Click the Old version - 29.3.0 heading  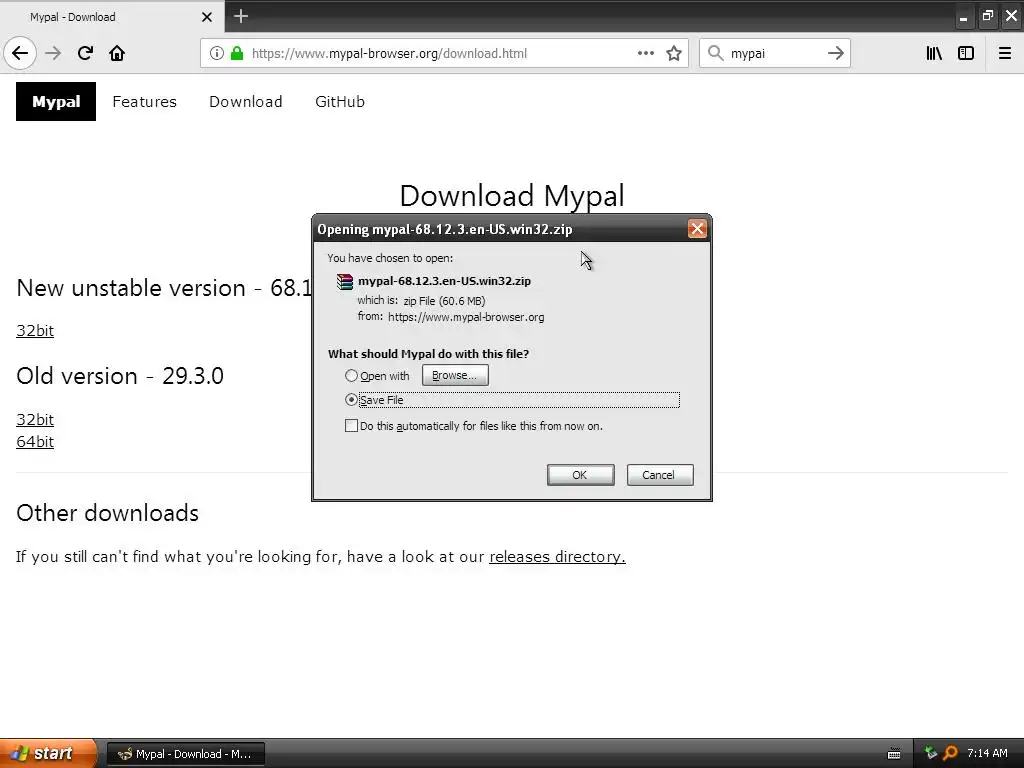120,376
